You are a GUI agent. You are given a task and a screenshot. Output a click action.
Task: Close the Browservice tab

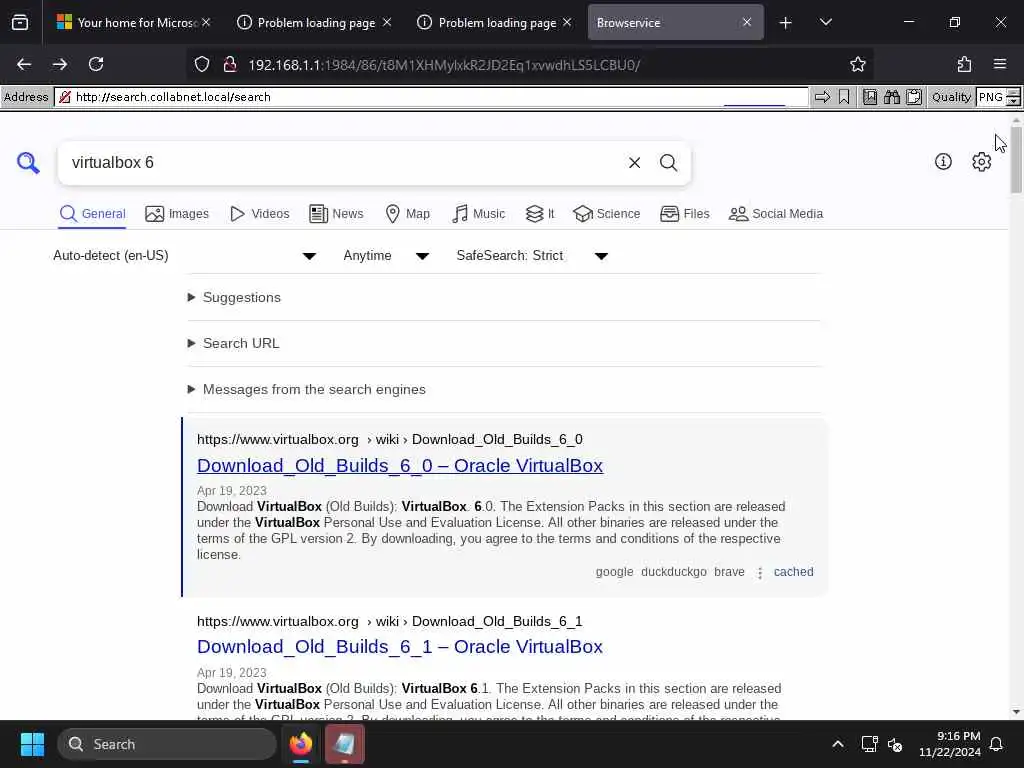point(747,23)
